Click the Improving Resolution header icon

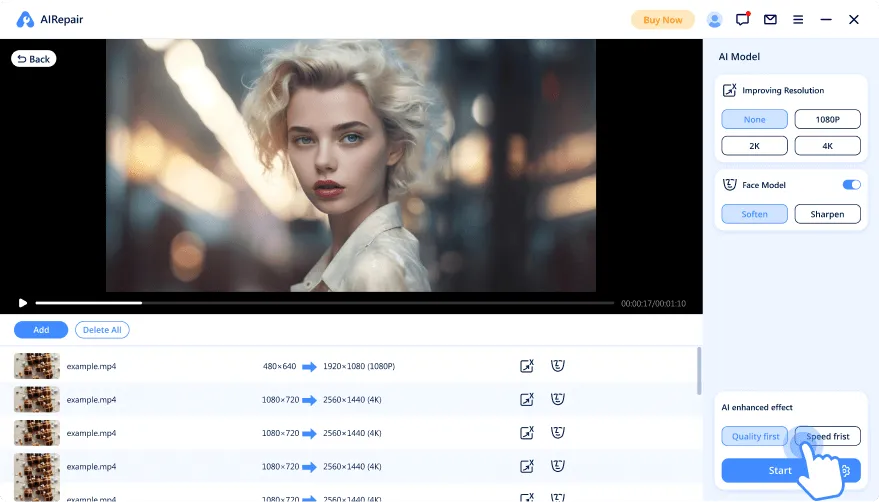tap(729, 90)
